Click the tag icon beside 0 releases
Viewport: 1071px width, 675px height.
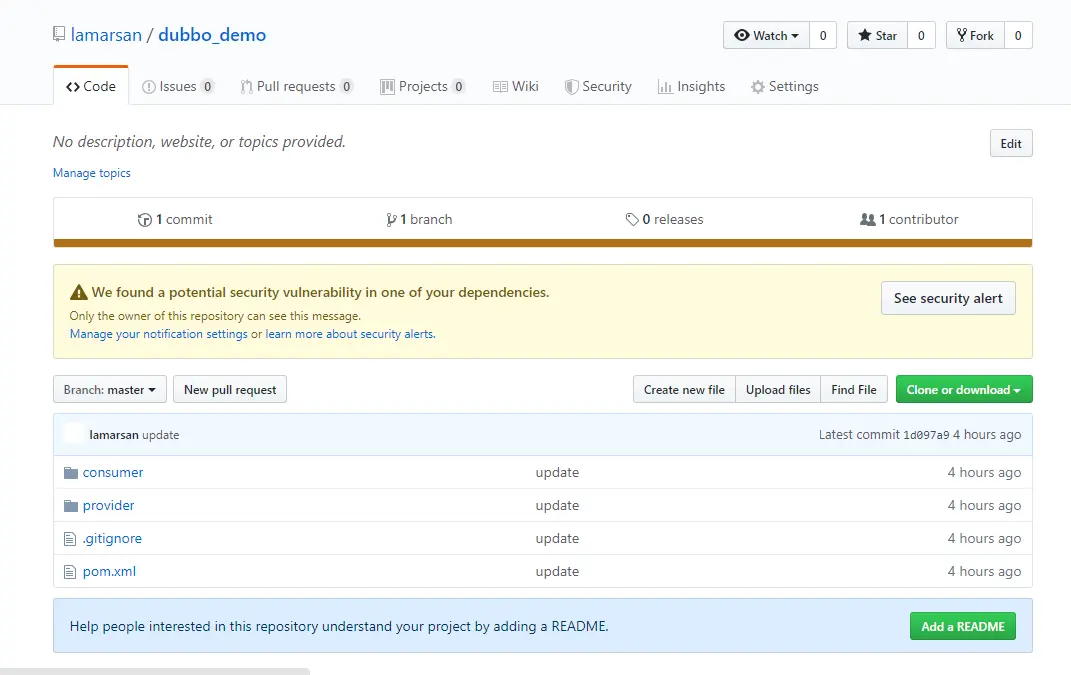tap(632, 219)
